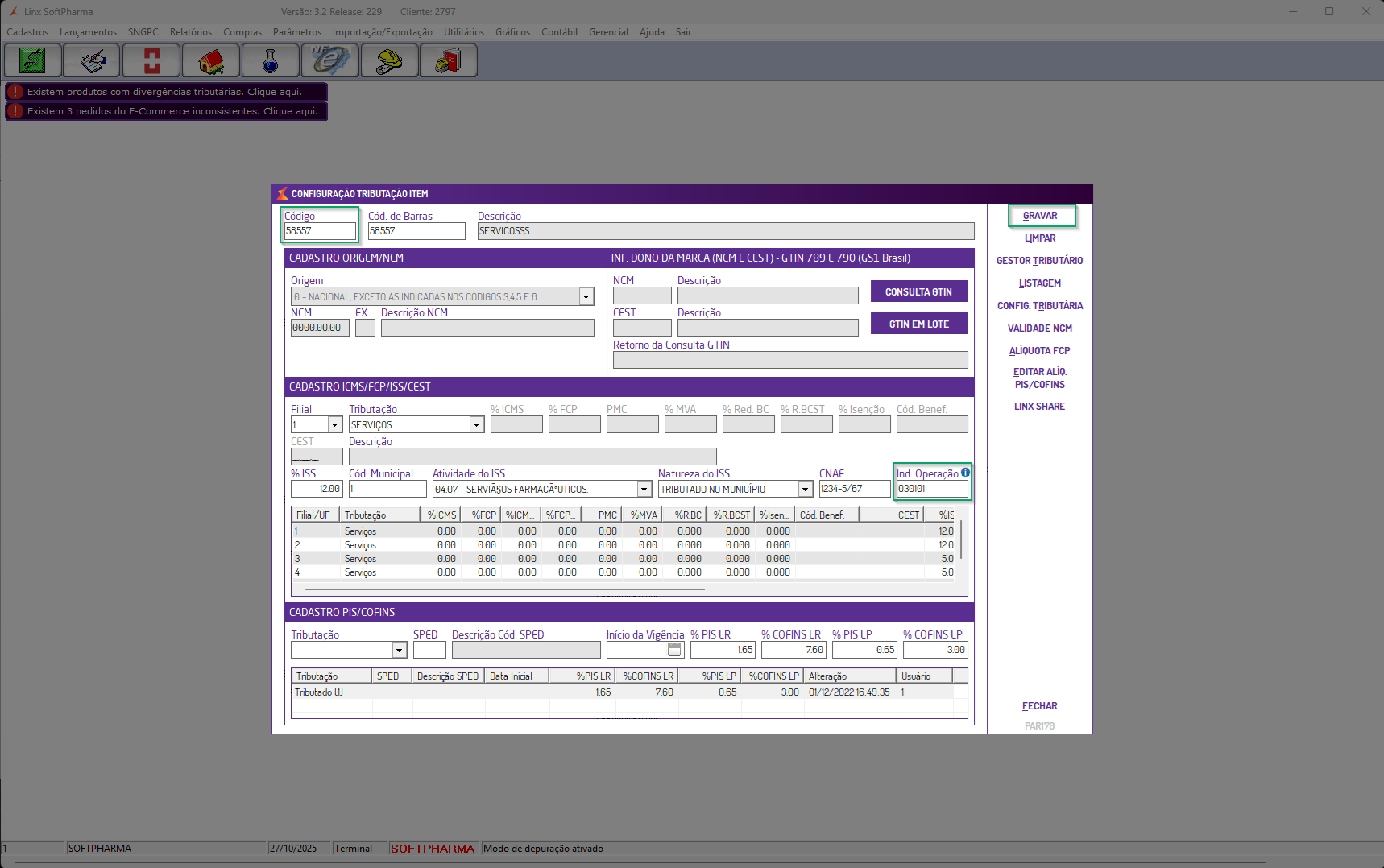Image resolution: width=1384 pixels, height=868 pixels.
Task: Click the CNAE input field
Action: [x=854, y=489]
